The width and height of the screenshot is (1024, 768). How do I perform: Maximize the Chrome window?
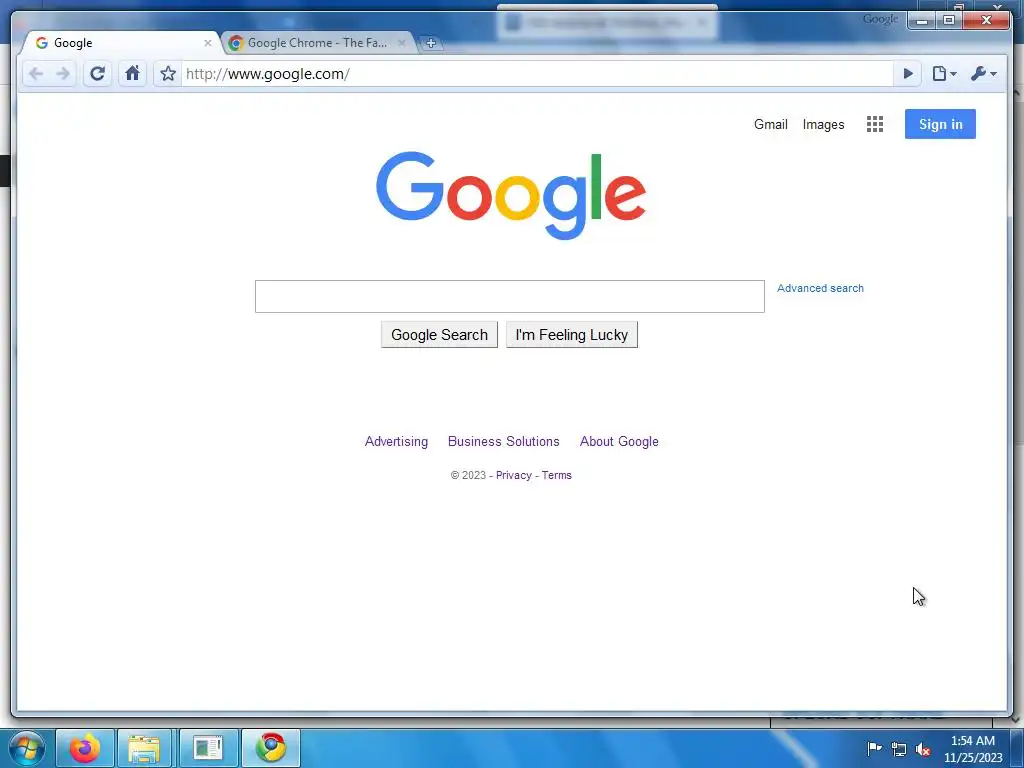[949, 20]
